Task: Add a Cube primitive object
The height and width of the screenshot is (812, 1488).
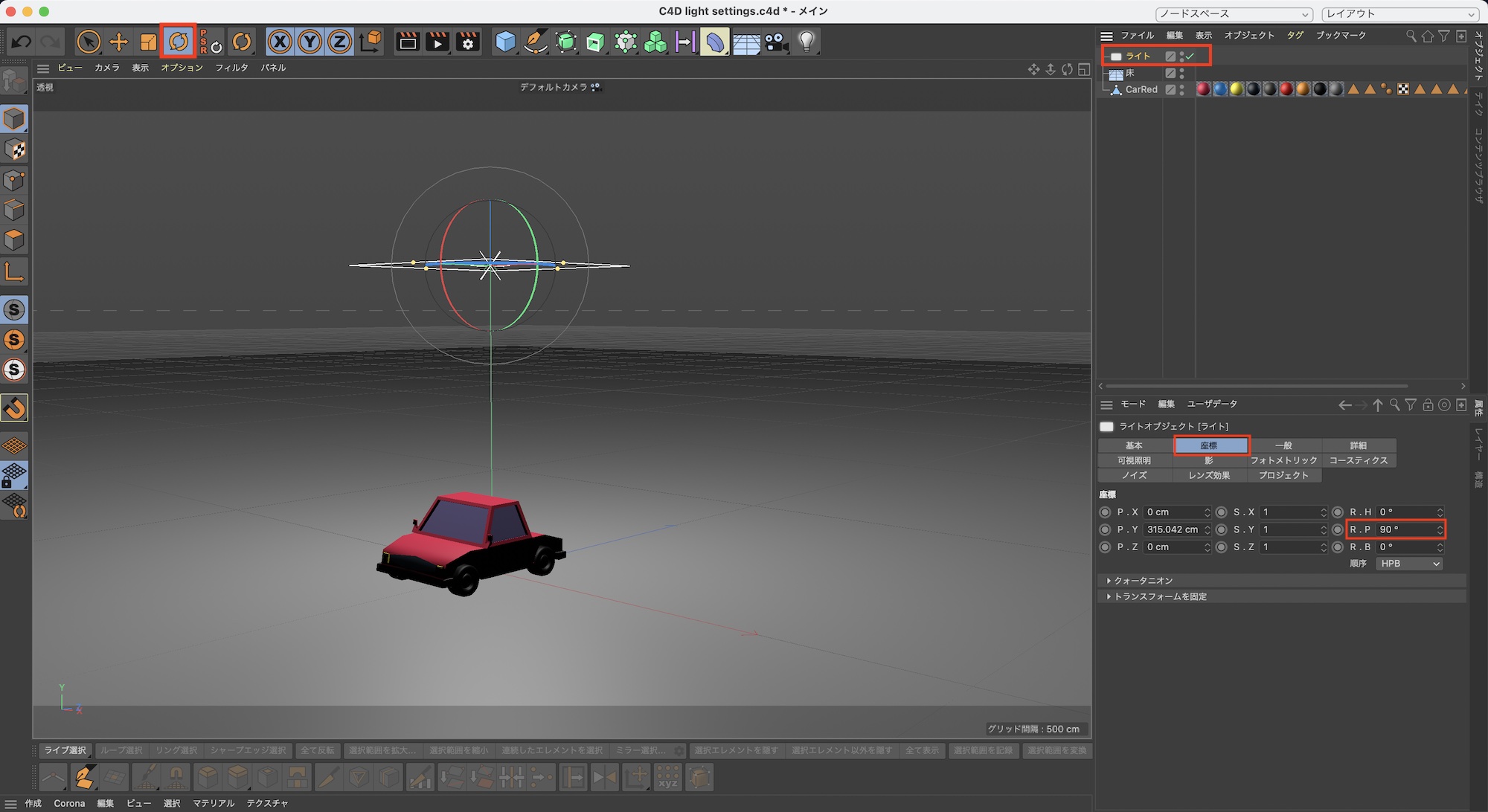Action: click(x=505, y=42)
